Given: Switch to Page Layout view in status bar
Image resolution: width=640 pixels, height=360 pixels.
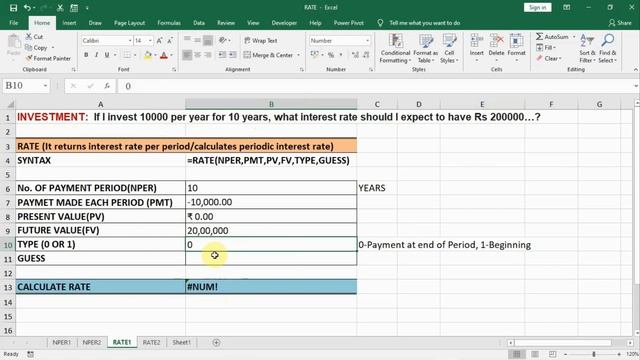Looking at the screenshot, I should pyautogui.click(x=535, y=354).
